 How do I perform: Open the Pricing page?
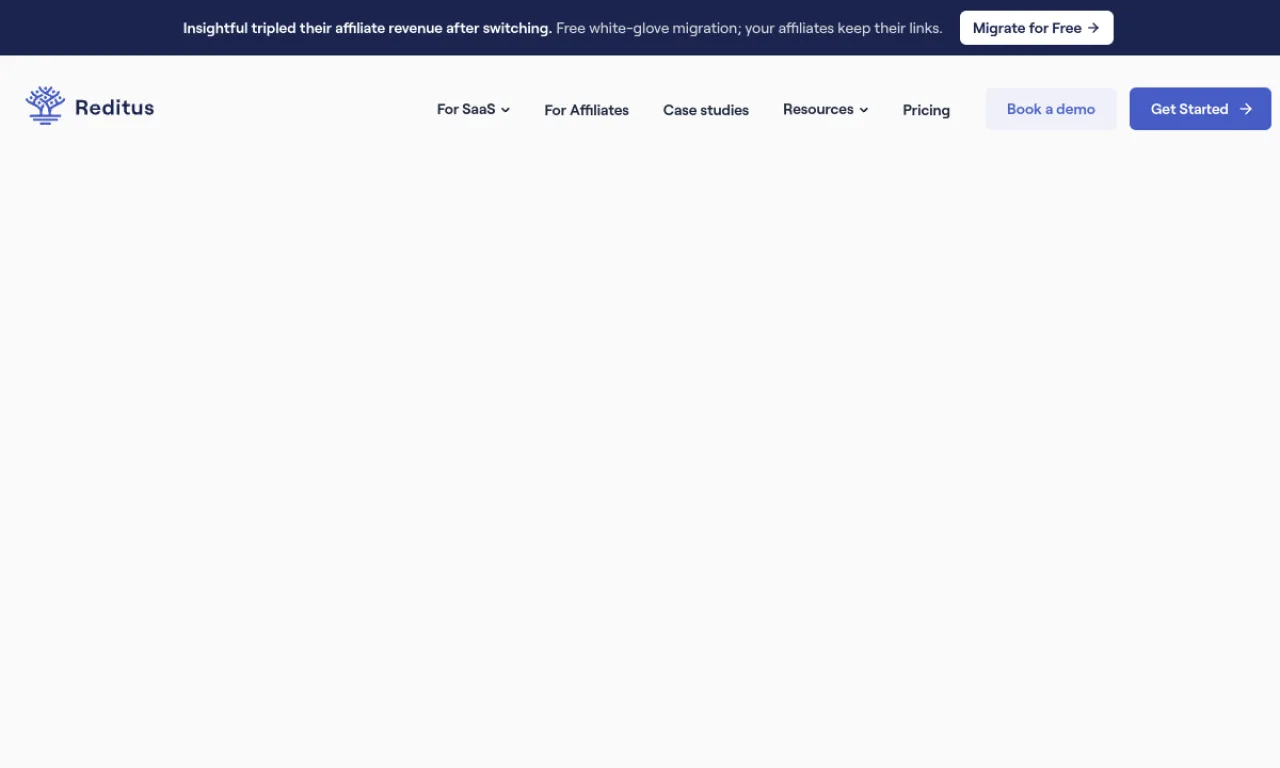click(x=926, y=110)
